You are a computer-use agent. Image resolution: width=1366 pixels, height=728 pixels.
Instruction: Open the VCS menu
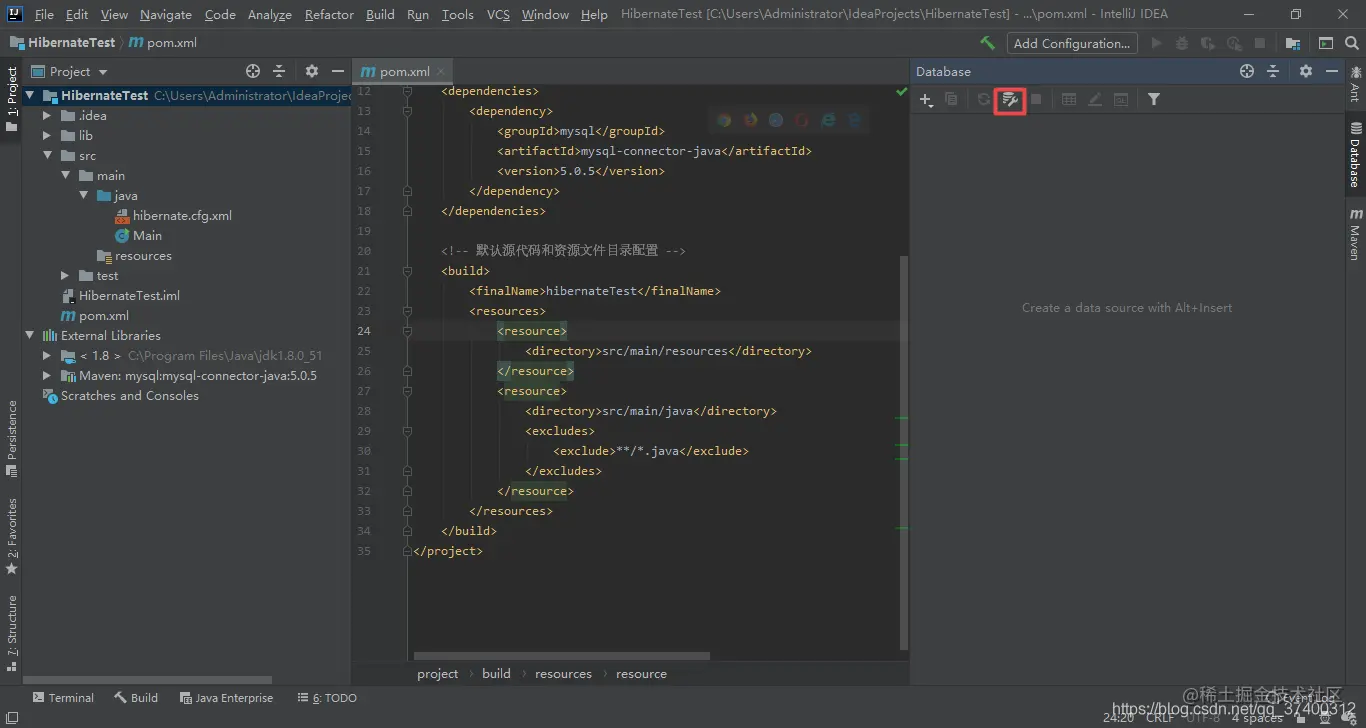tap(498, 14)
